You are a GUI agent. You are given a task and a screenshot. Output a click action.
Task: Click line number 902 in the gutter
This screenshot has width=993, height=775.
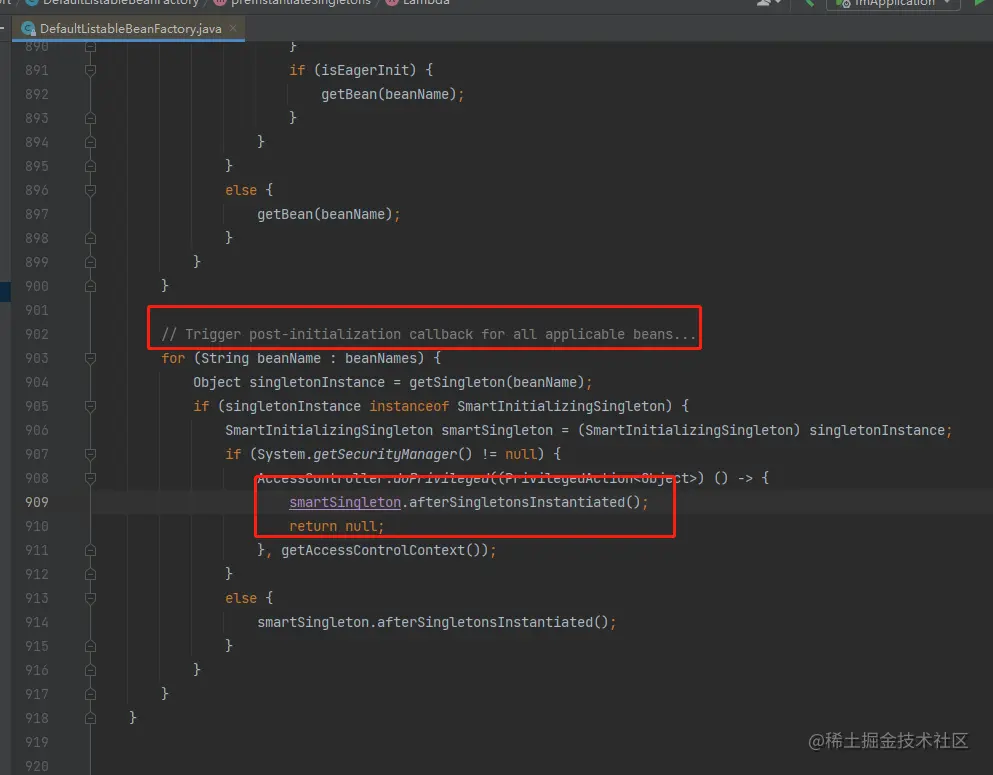coord(37,334)
